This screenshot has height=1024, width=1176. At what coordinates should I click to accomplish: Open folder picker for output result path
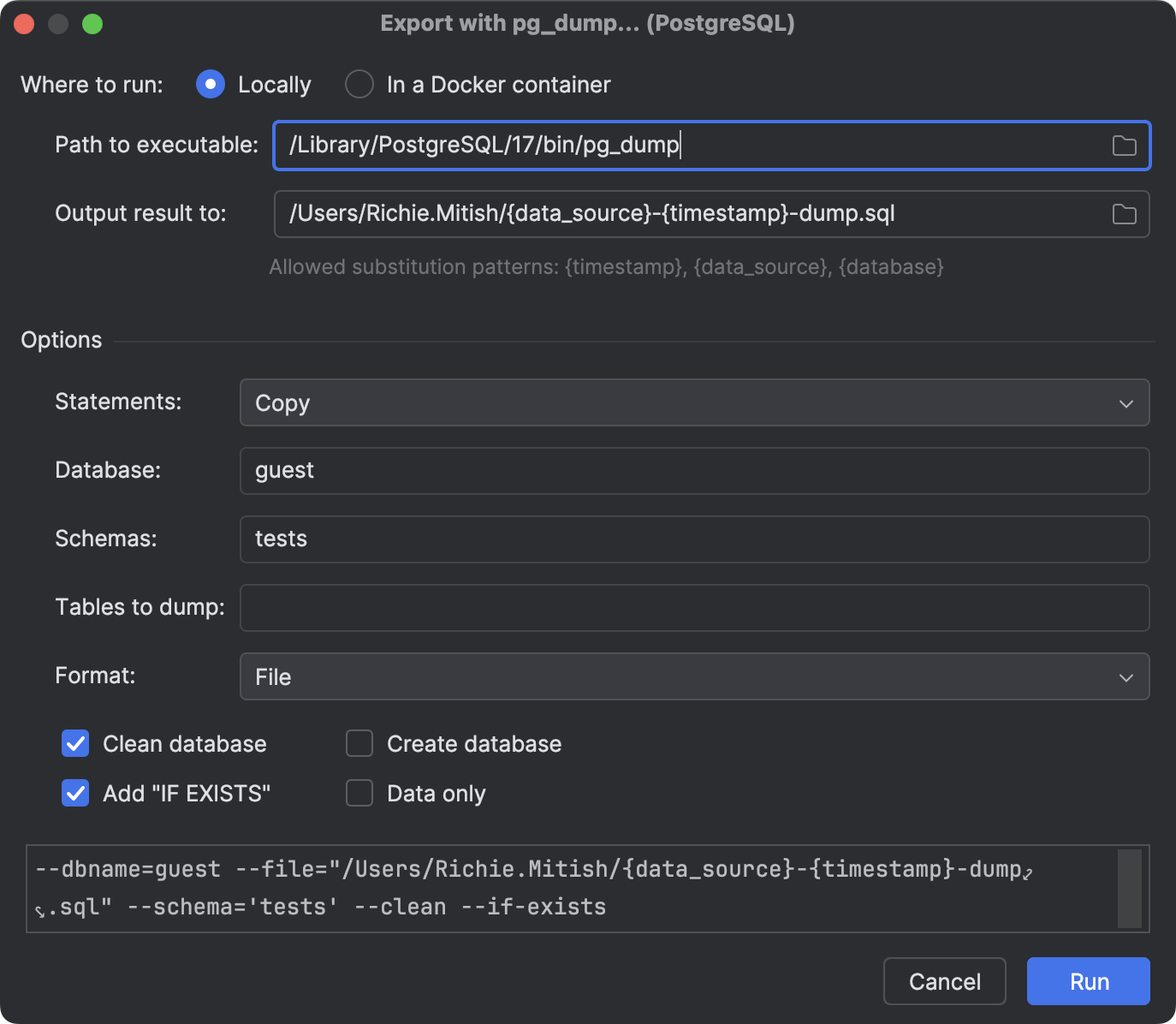[x=1124, y=214]
